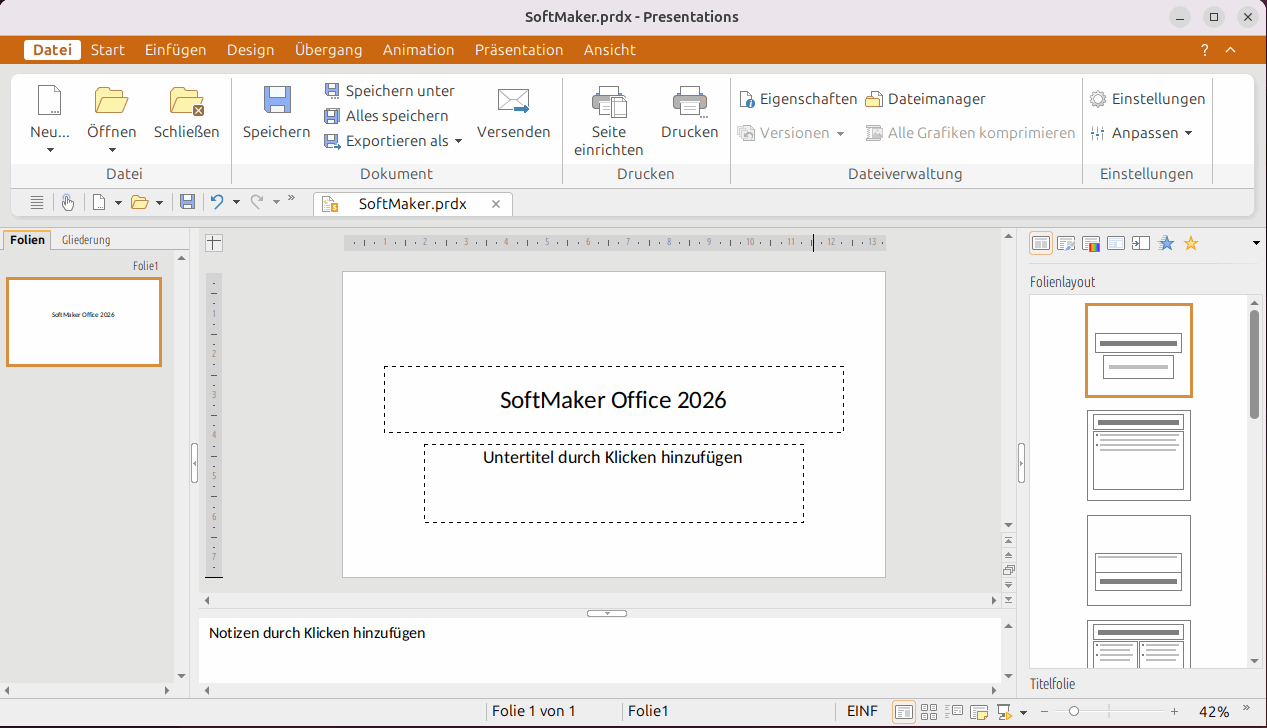This screenshot has width=1267, height=728.
Task: Open the Start ribbon tab
Action: [x=107, y=50]
